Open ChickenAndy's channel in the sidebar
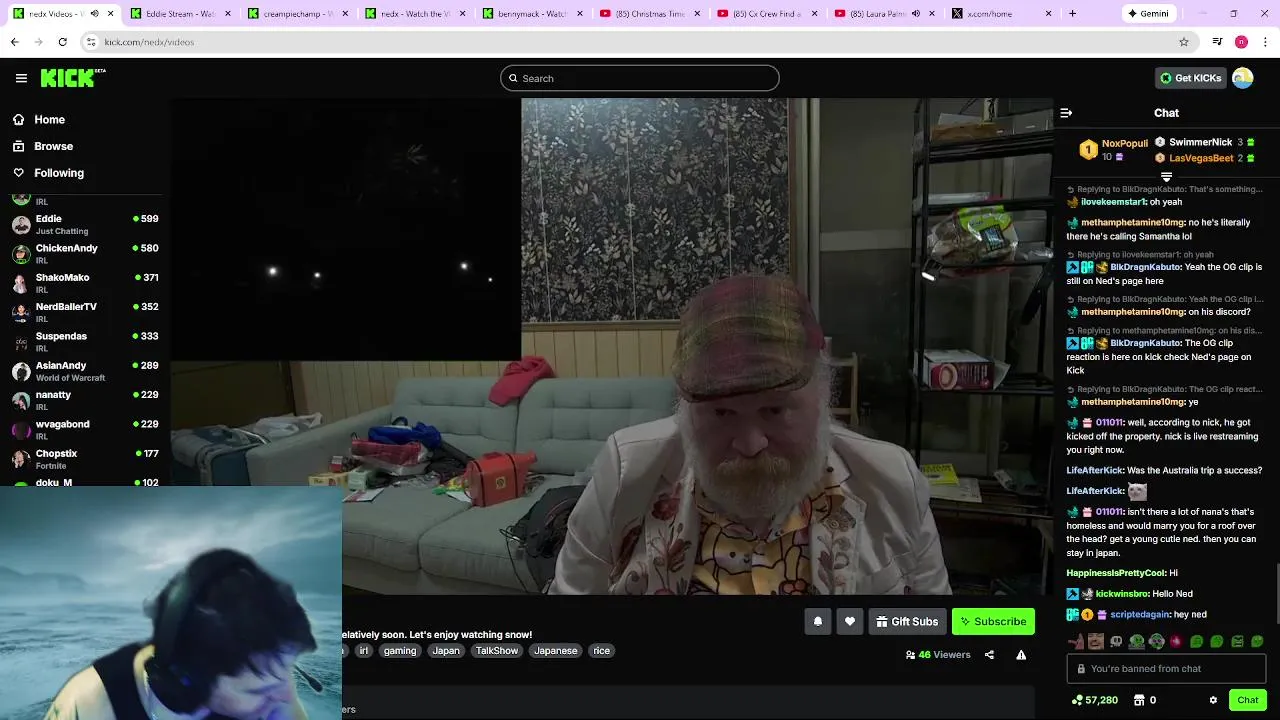The width and height of the screenshot is (1280, 720). [x=85, y=253]
